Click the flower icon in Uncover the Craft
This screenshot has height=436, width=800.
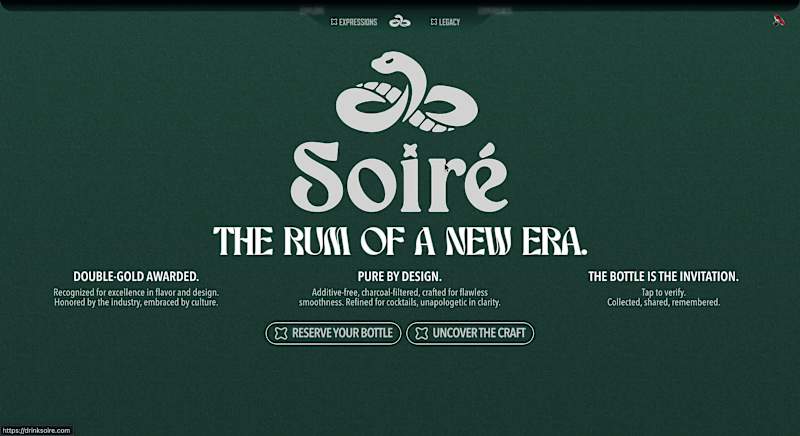coord(421,334)
